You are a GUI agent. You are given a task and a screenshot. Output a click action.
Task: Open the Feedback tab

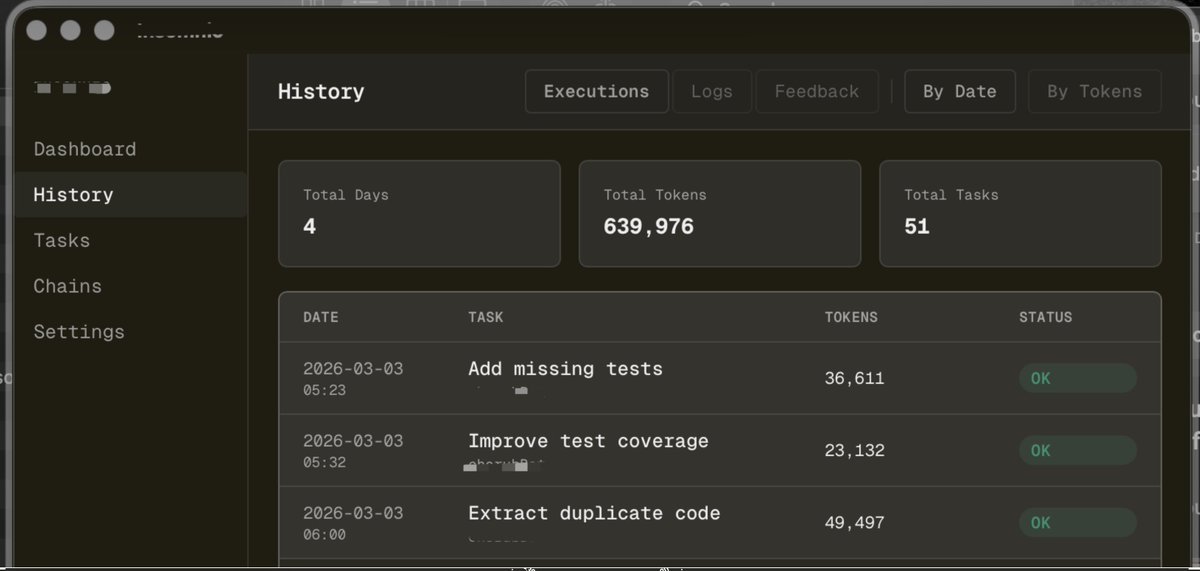coord(817,91)
